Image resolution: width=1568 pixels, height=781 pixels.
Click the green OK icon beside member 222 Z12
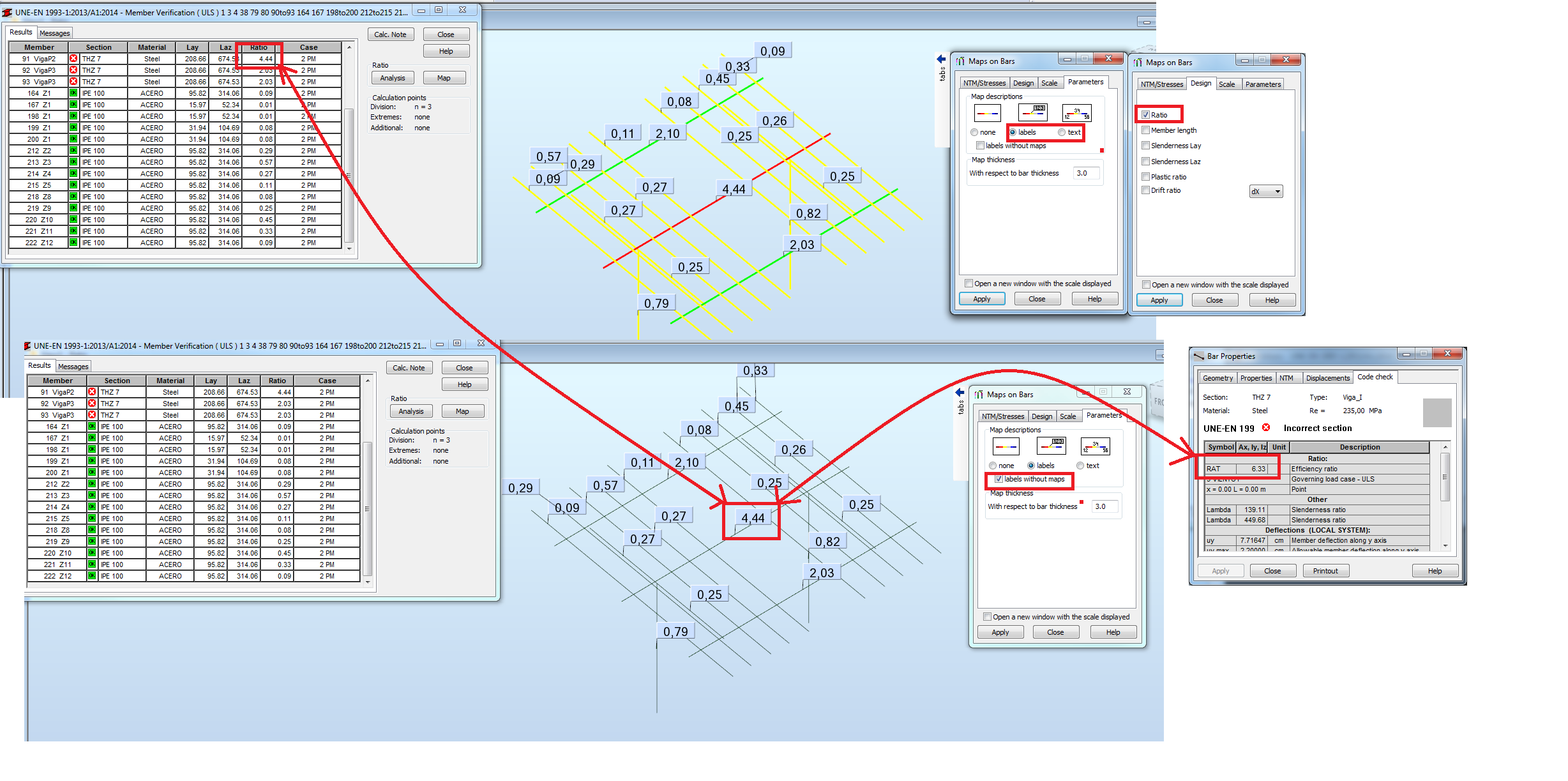(73, 243)
